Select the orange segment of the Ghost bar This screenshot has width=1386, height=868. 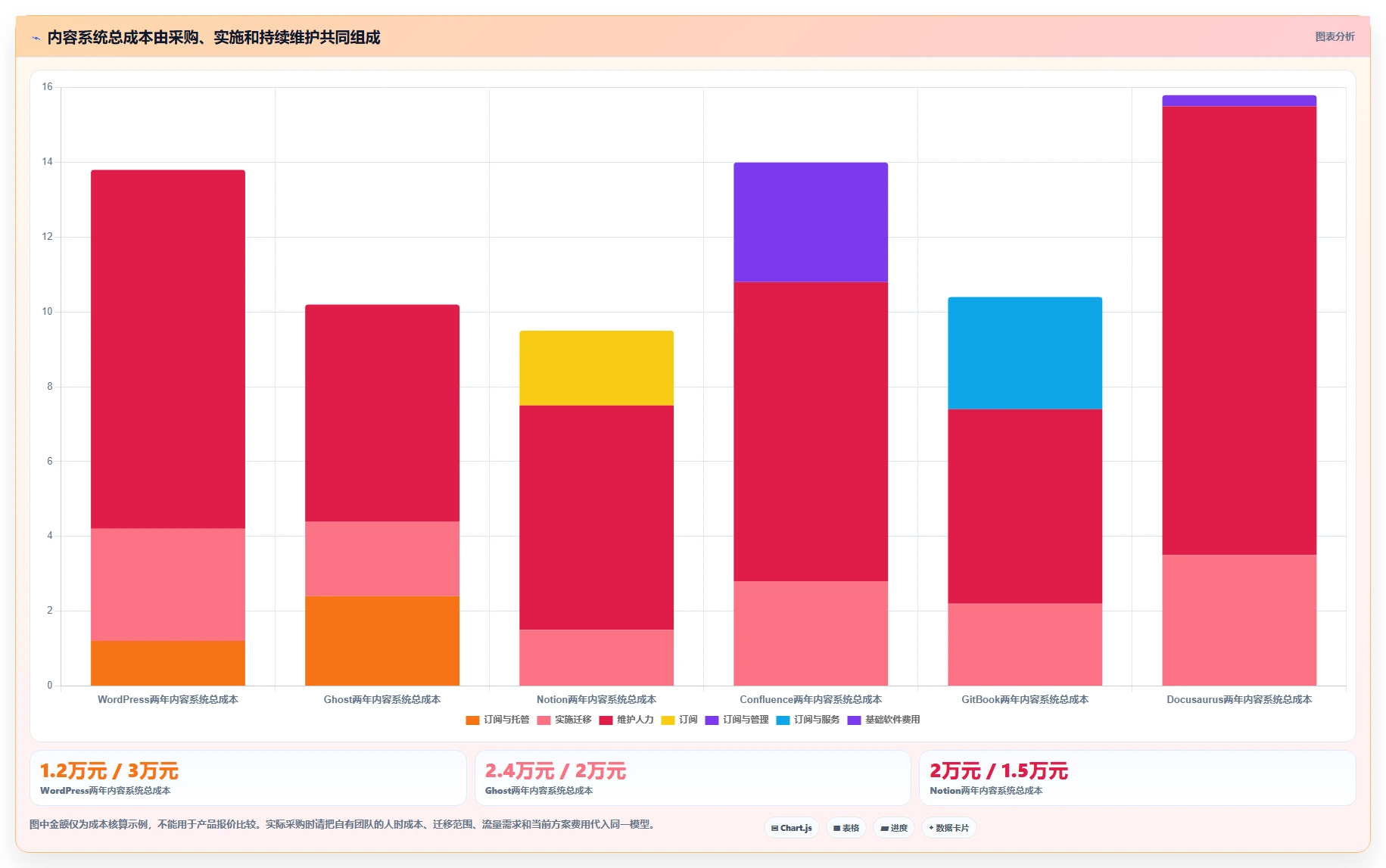382,641
